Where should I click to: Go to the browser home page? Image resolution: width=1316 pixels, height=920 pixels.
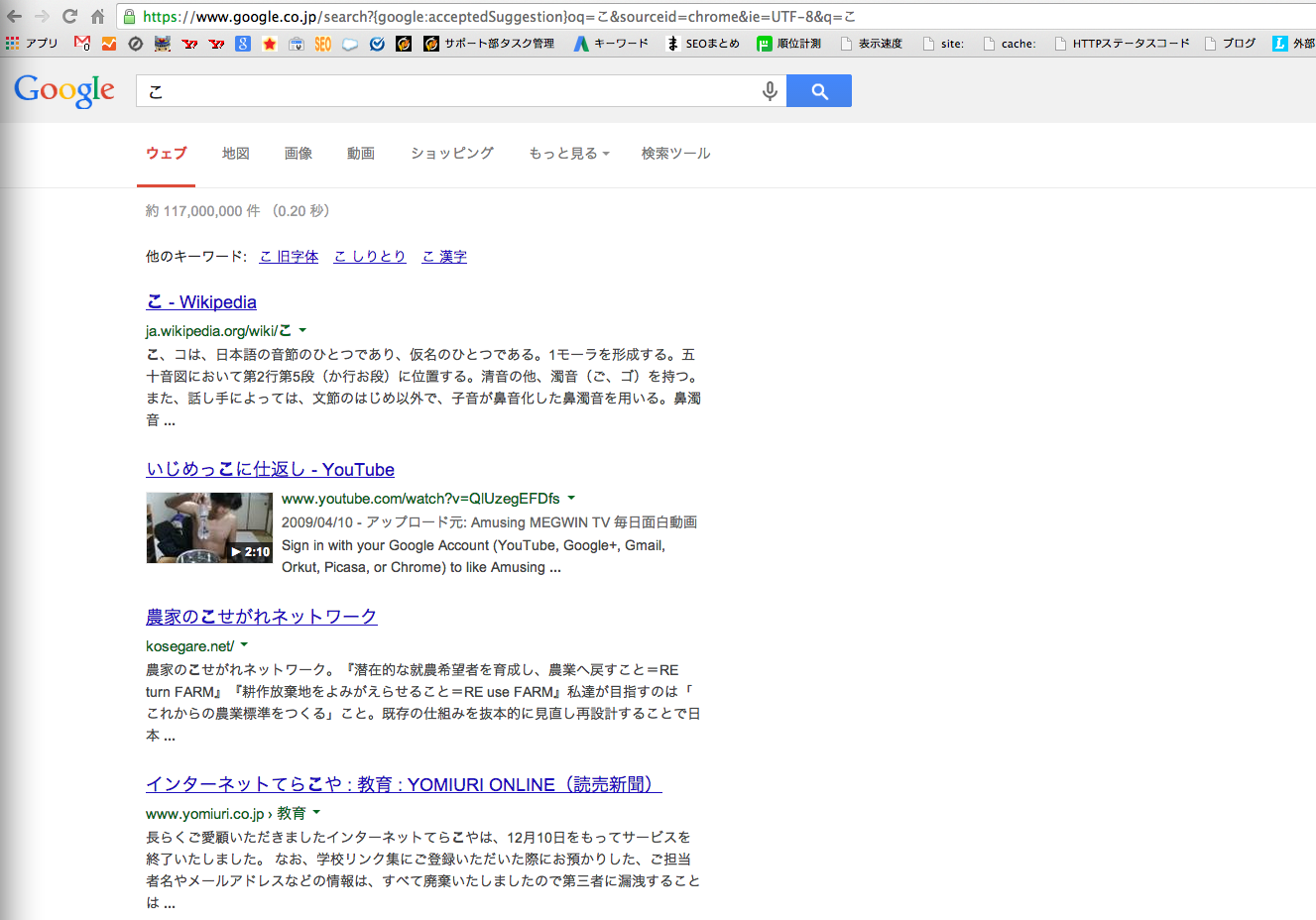click(x=97, y=16)
